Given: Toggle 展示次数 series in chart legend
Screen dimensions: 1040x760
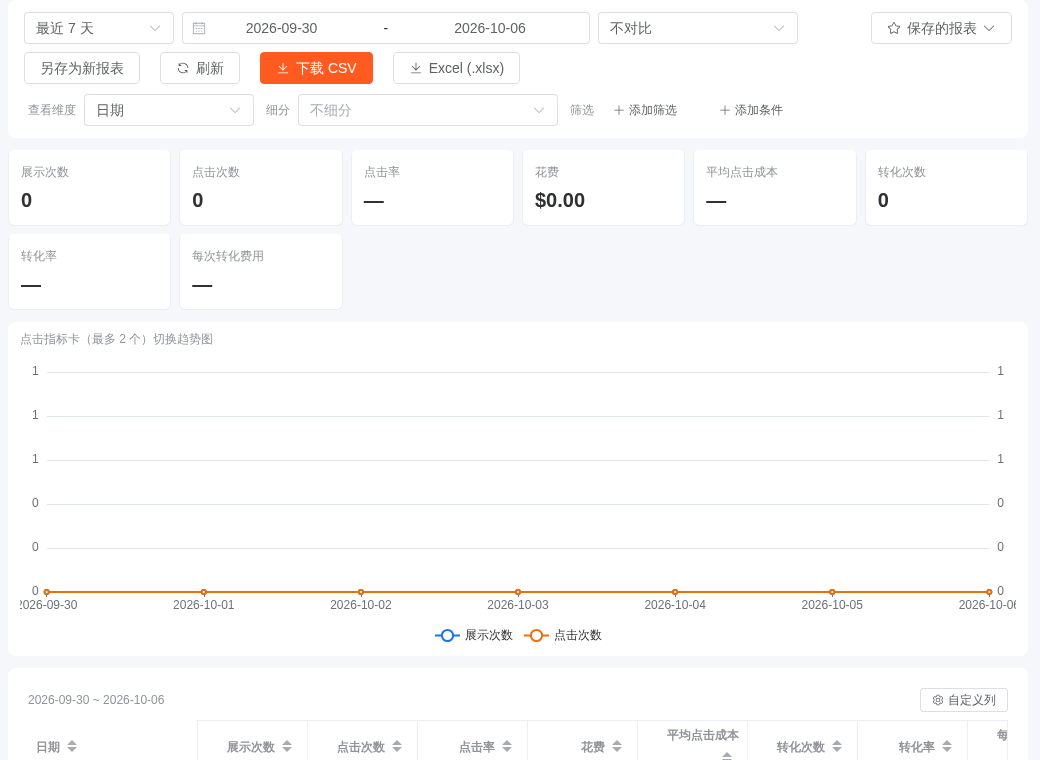Looking at the screenshot, I should (x=474, y=635).
